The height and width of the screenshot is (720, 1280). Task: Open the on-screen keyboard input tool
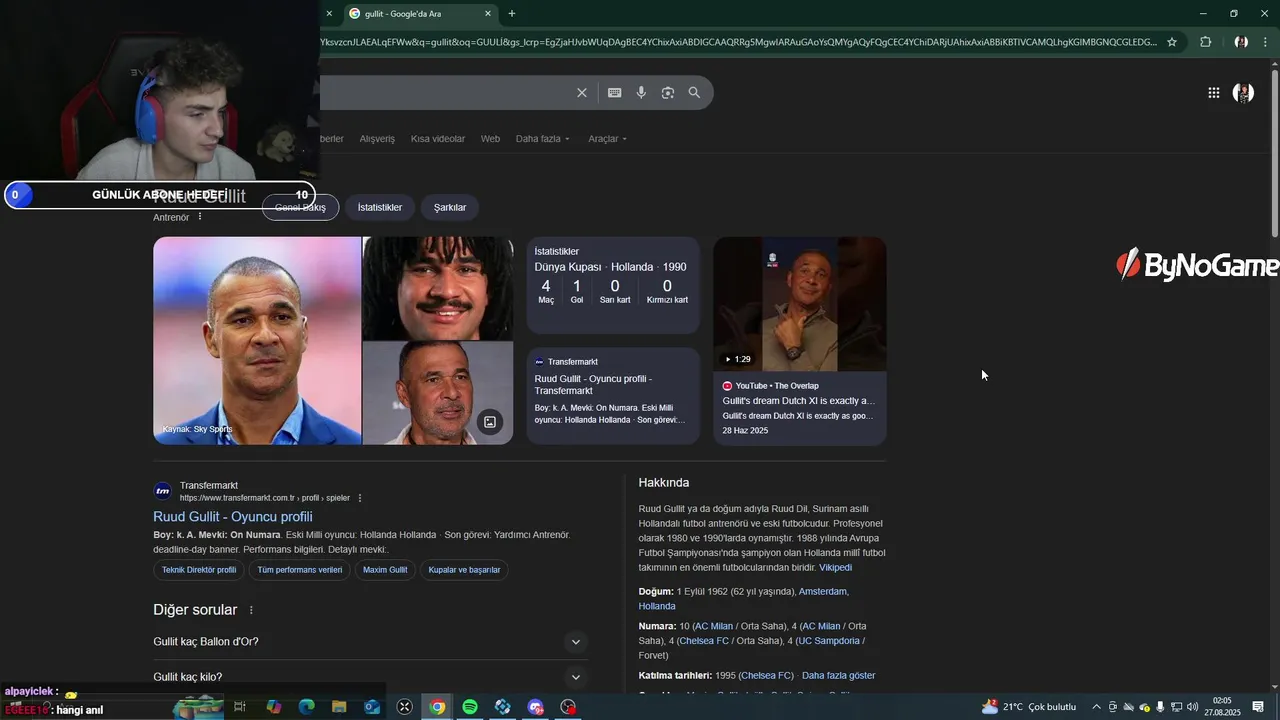[x=614, y=93]
